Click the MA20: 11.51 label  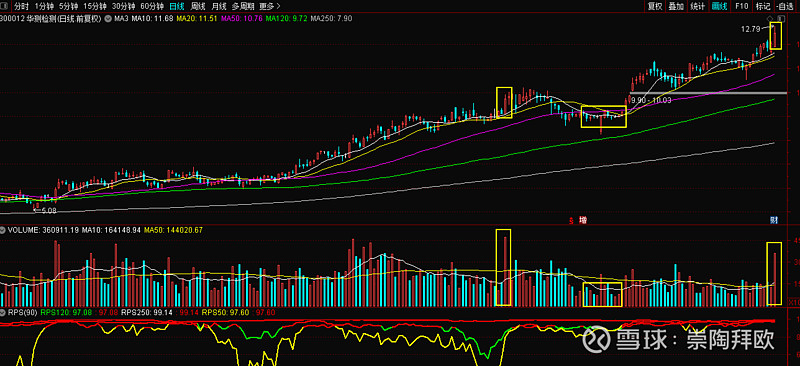pos(197,19)
